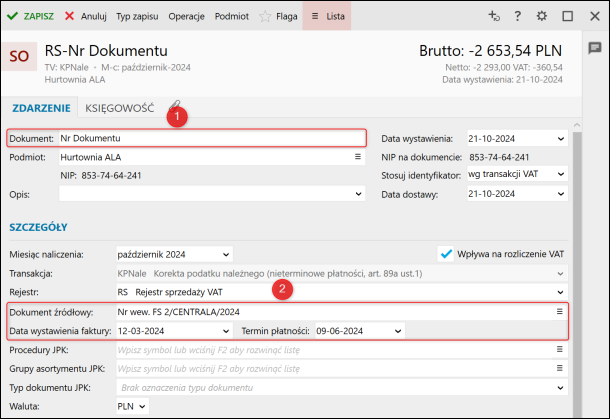
Task: Close the document window
Action: tap(595, 16)
